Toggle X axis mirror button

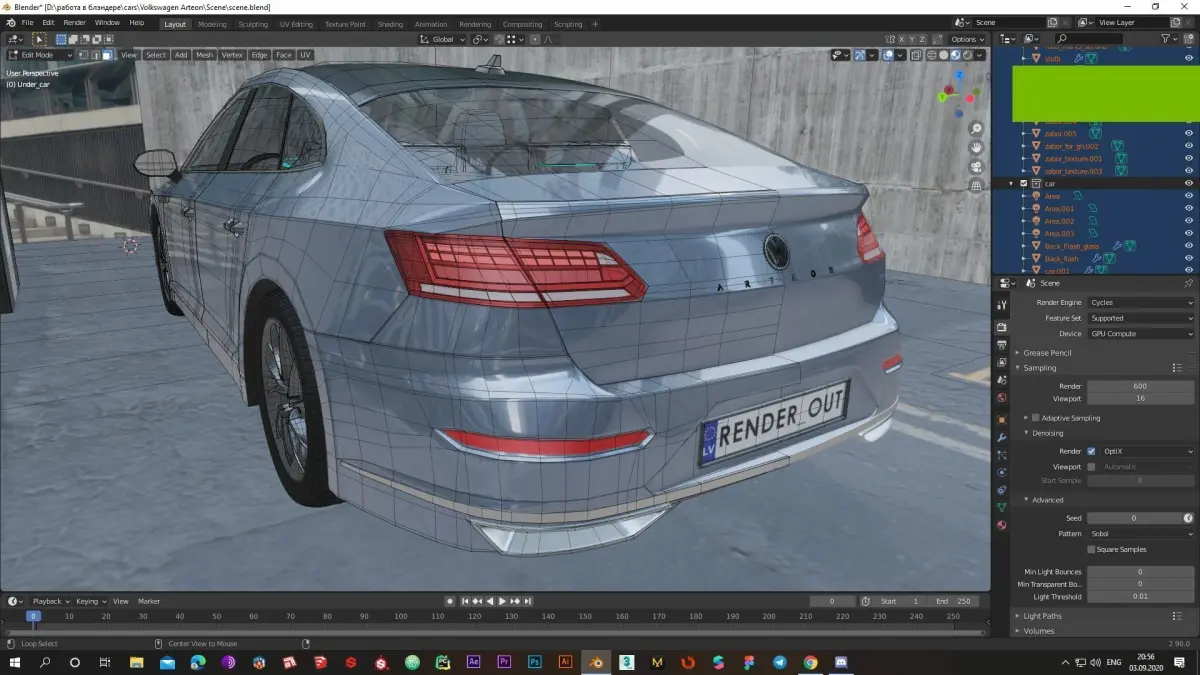[902, 39]
